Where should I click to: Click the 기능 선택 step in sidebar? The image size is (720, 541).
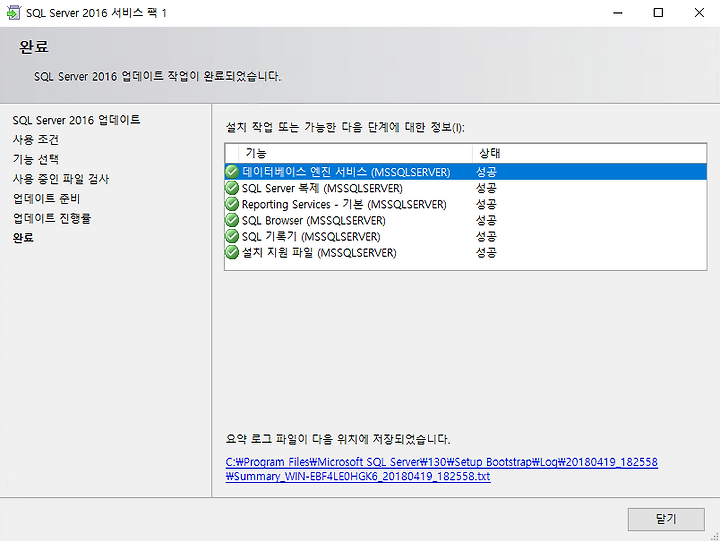(36, 159)
